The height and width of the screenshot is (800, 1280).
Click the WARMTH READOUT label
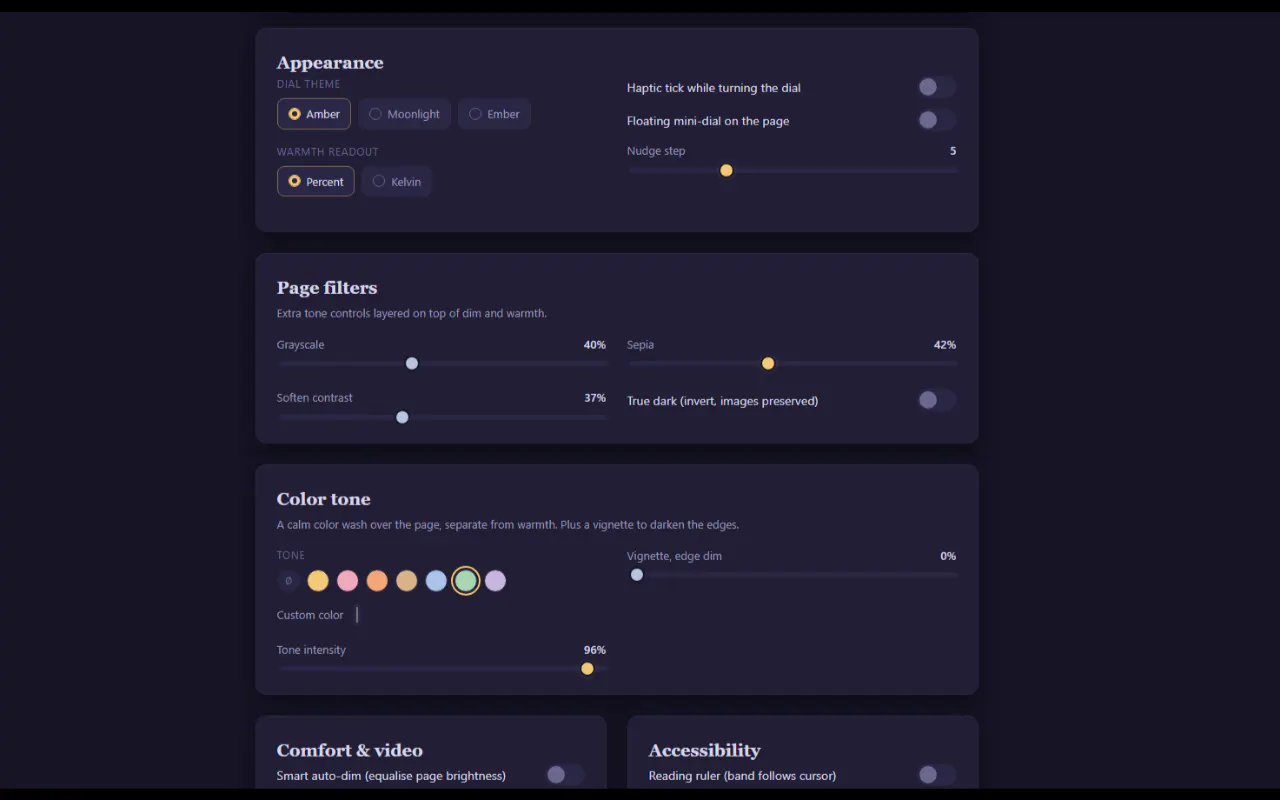(x=328, y=152)
